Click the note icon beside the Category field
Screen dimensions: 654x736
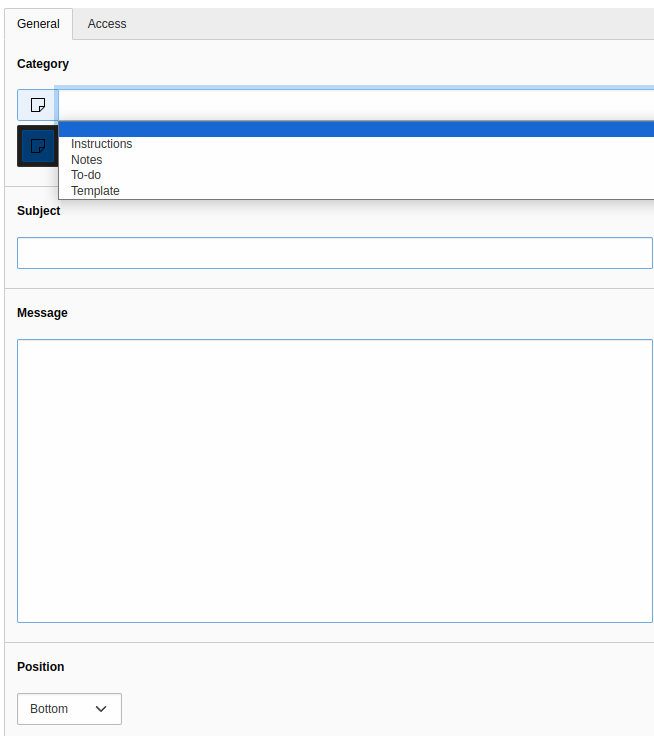(x=37, y=105)
